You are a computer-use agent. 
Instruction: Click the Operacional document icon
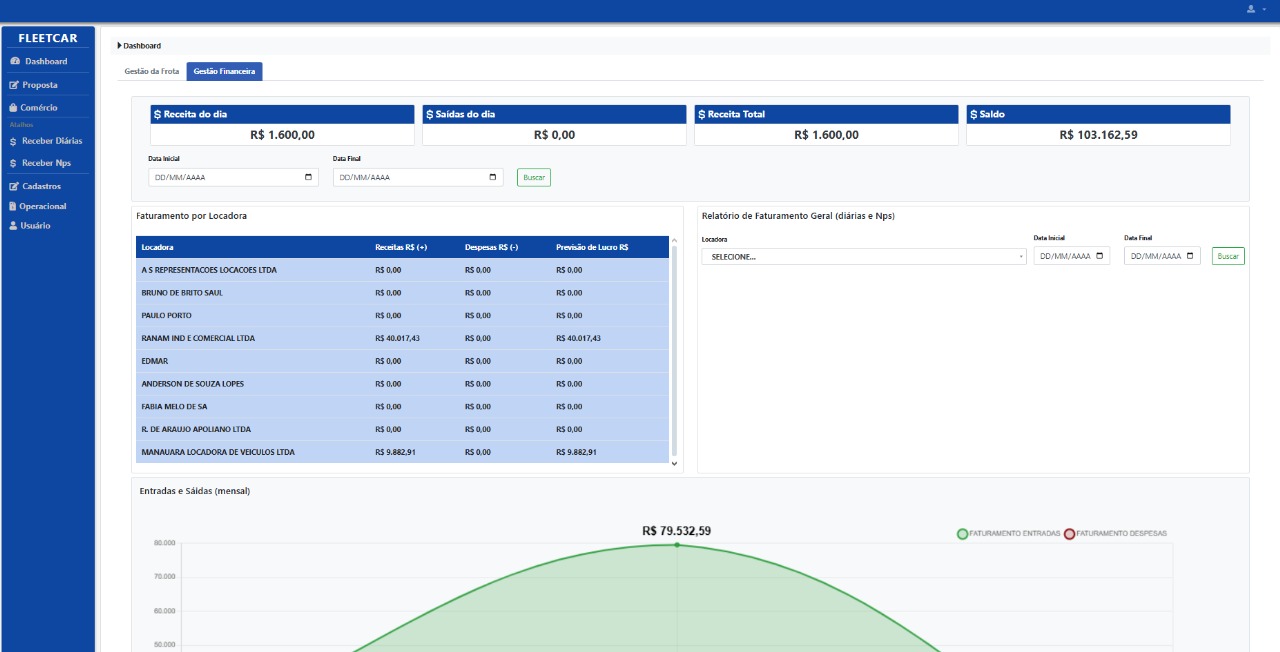pyautogui.click(x=13, y=206)
